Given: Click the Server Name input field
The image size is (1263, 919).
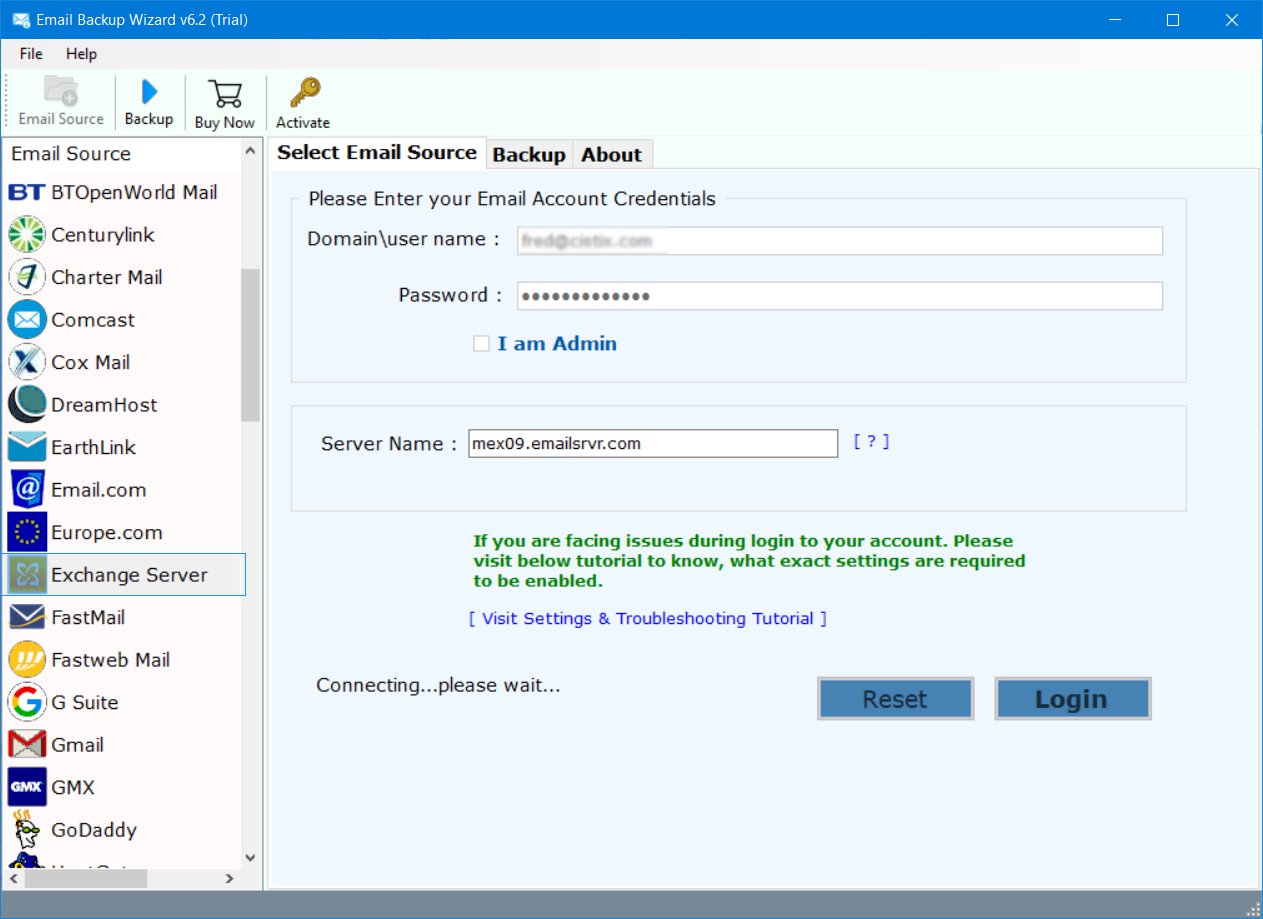Looking at the screenshot, I should click(x=653, y=443).
